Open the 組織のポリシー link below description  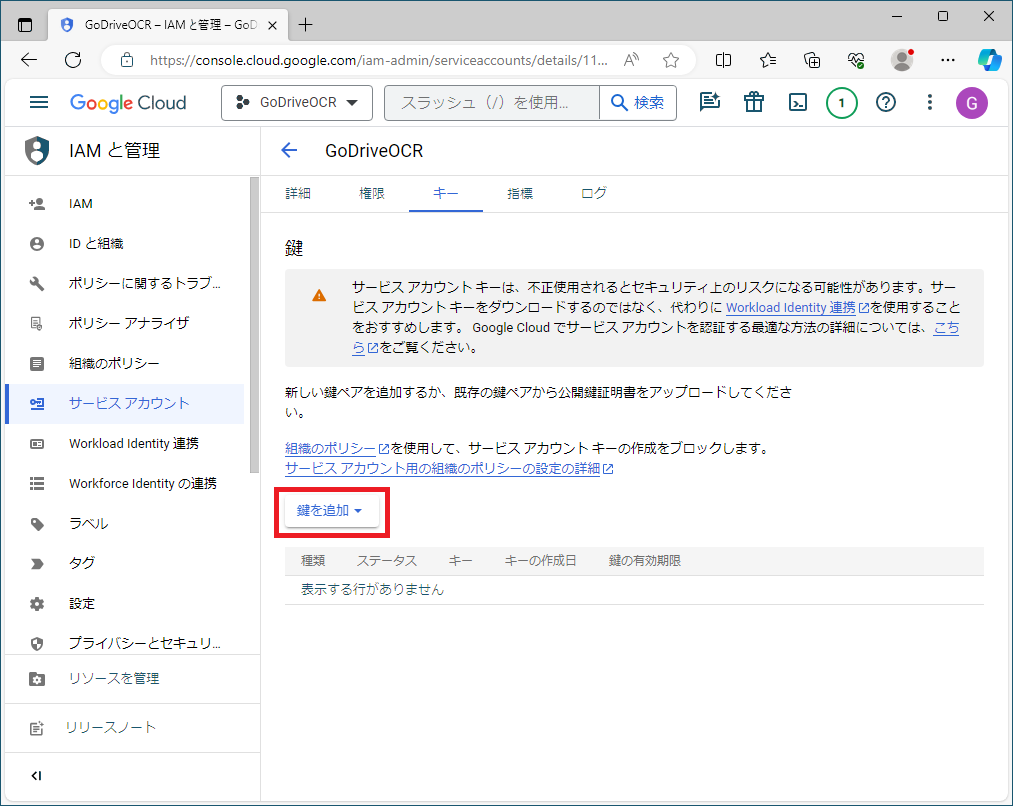coord(337,448)
